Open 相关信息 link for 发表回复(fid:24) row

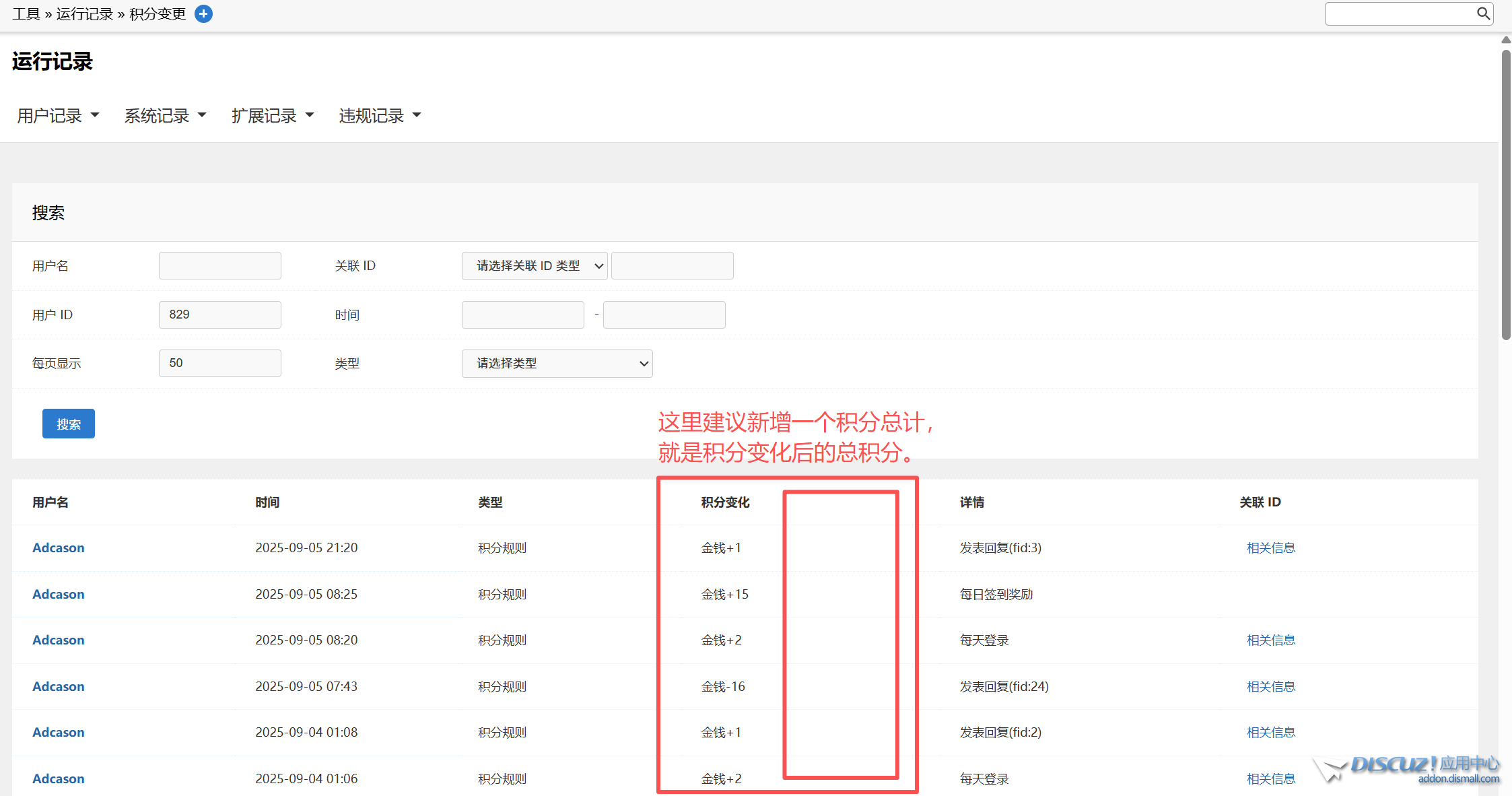[1271, 687]
